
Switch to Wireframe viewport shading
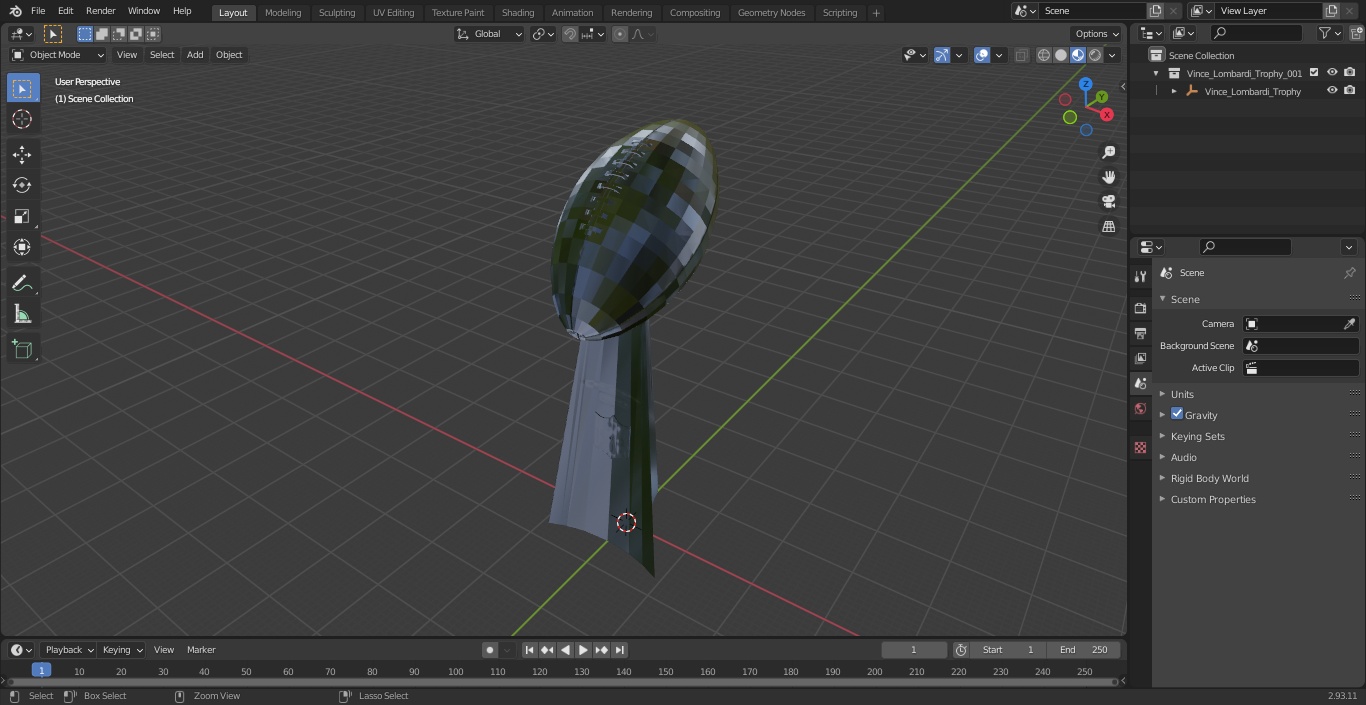click(x=1043, y=56)
